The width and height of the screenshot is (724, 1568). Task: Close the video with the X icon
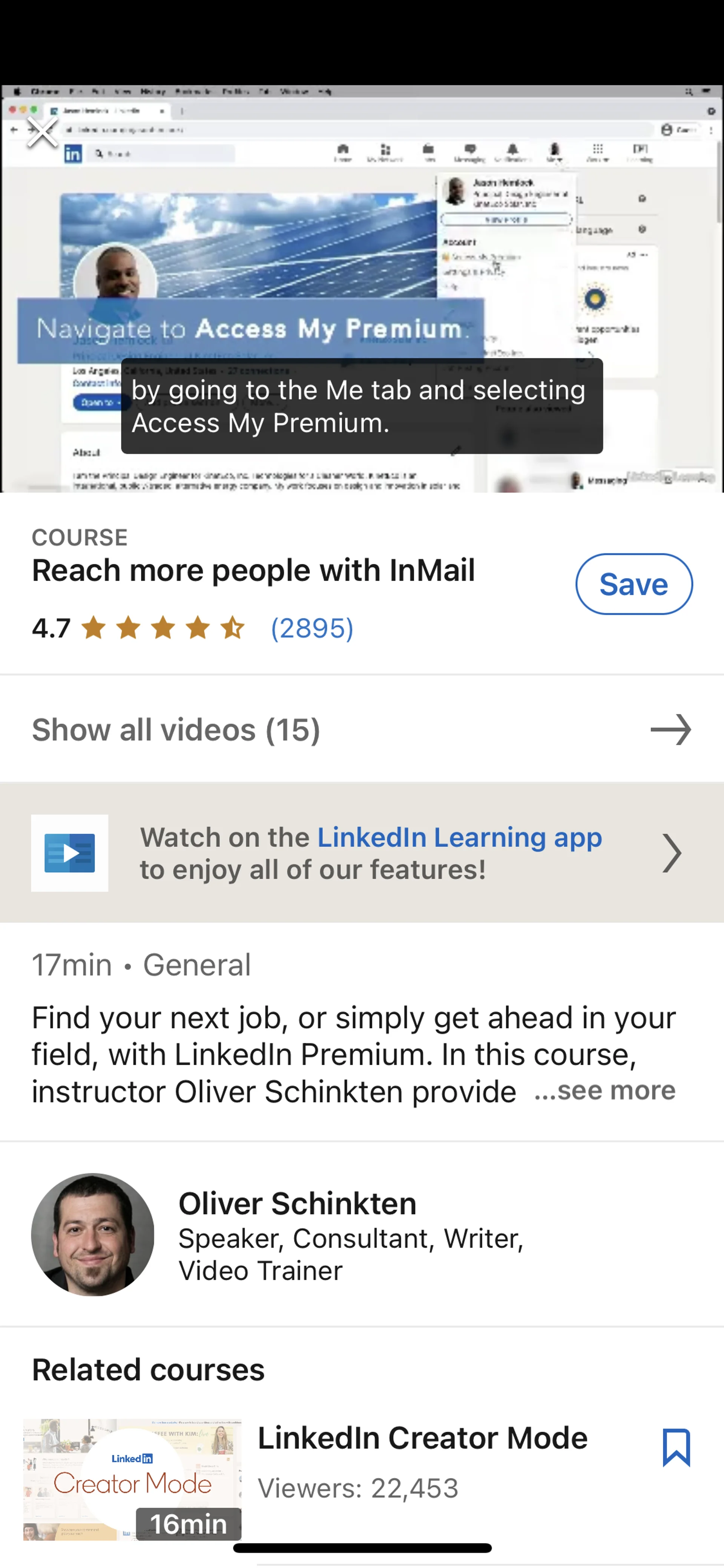(x=42, y=133)
